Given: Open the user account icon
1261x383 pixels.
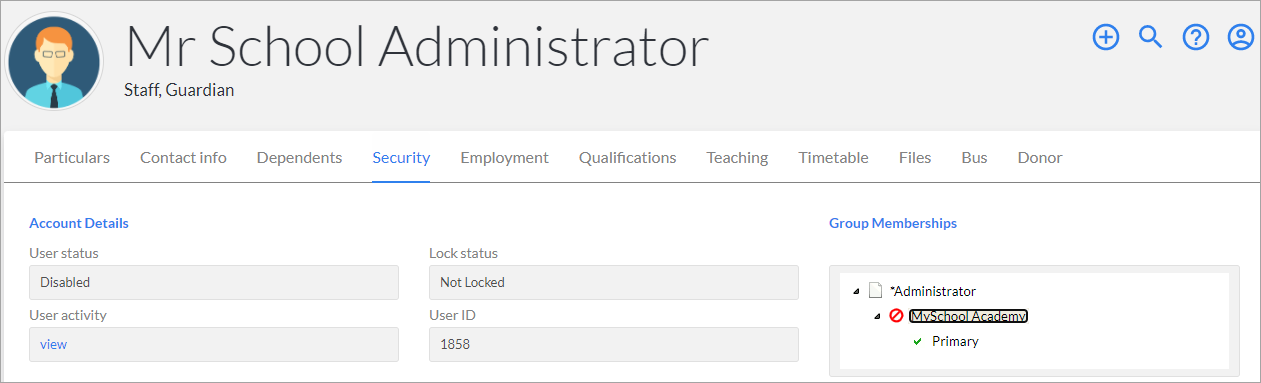Looking at the screenshot, I should 1241,38.
